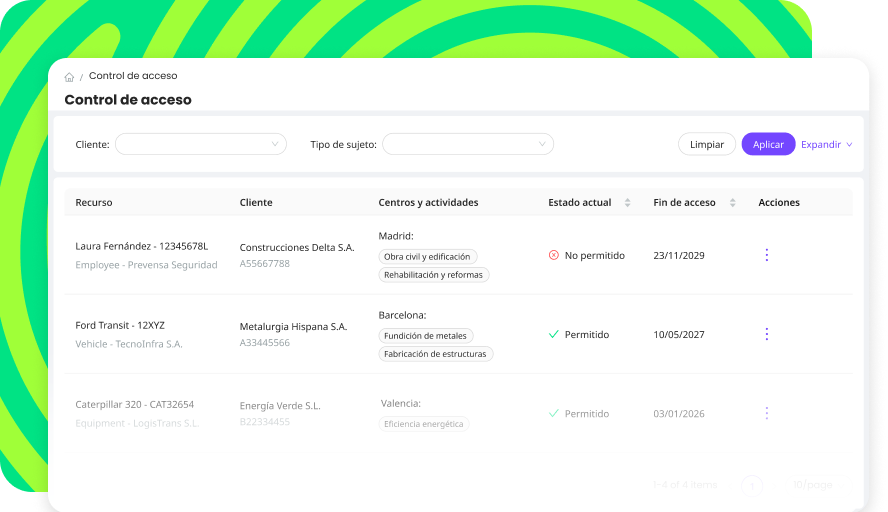Screen dimensions: 888x512
Task: Open actions menu for Laura Fernández row
Action: 767,255
